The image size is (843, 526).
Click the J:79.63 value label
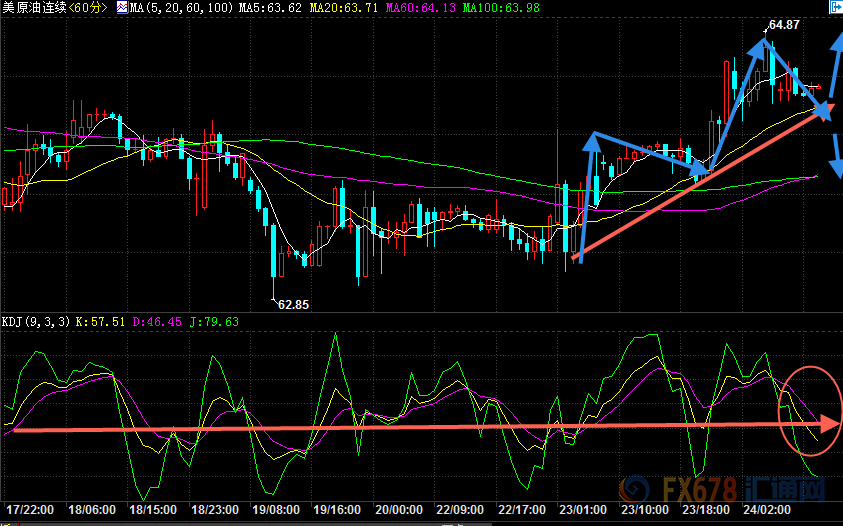point(214,322)
